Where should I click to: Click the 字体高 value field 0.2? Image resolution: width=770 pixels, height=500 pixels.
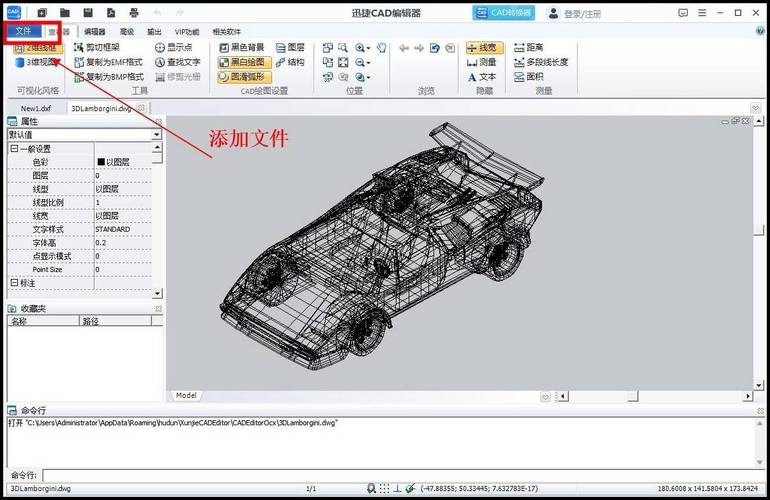point(123,243)
